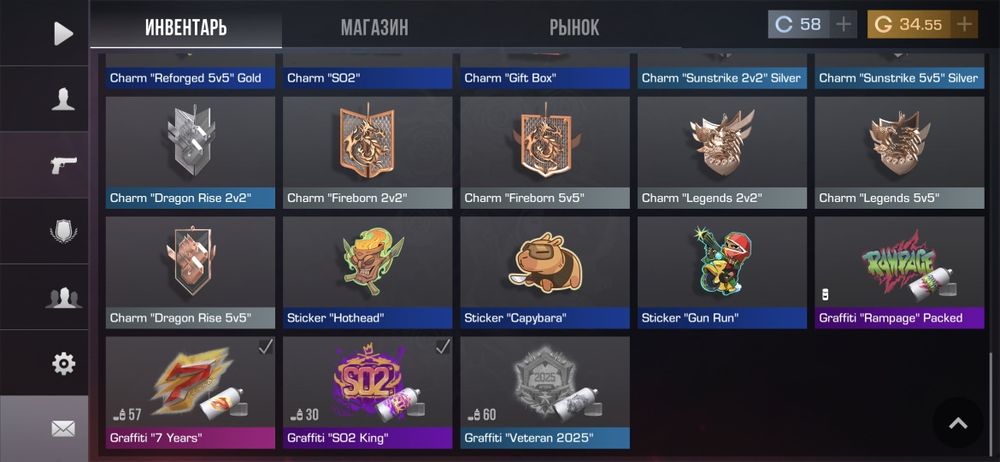
Task: Add silver coins with plus button
Action: tap(843, 24)
